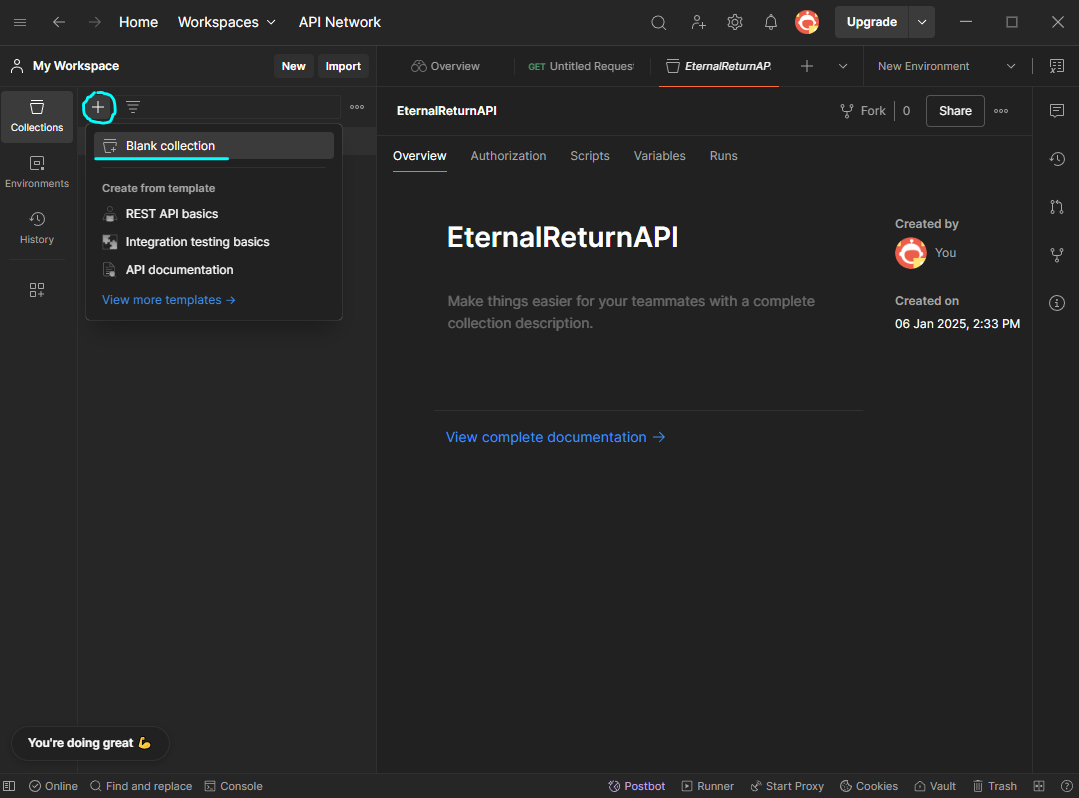Viewport: 1079px width, 798px height.
Task: Open the hamburger main menu
Action: 20,22
